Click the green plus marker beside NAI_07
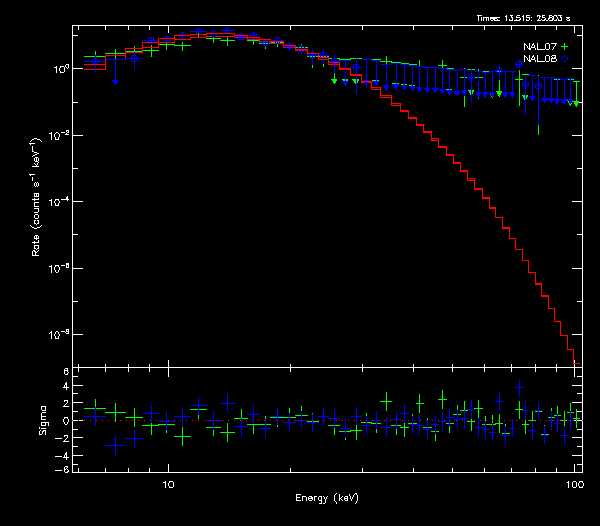 point(564,47)
